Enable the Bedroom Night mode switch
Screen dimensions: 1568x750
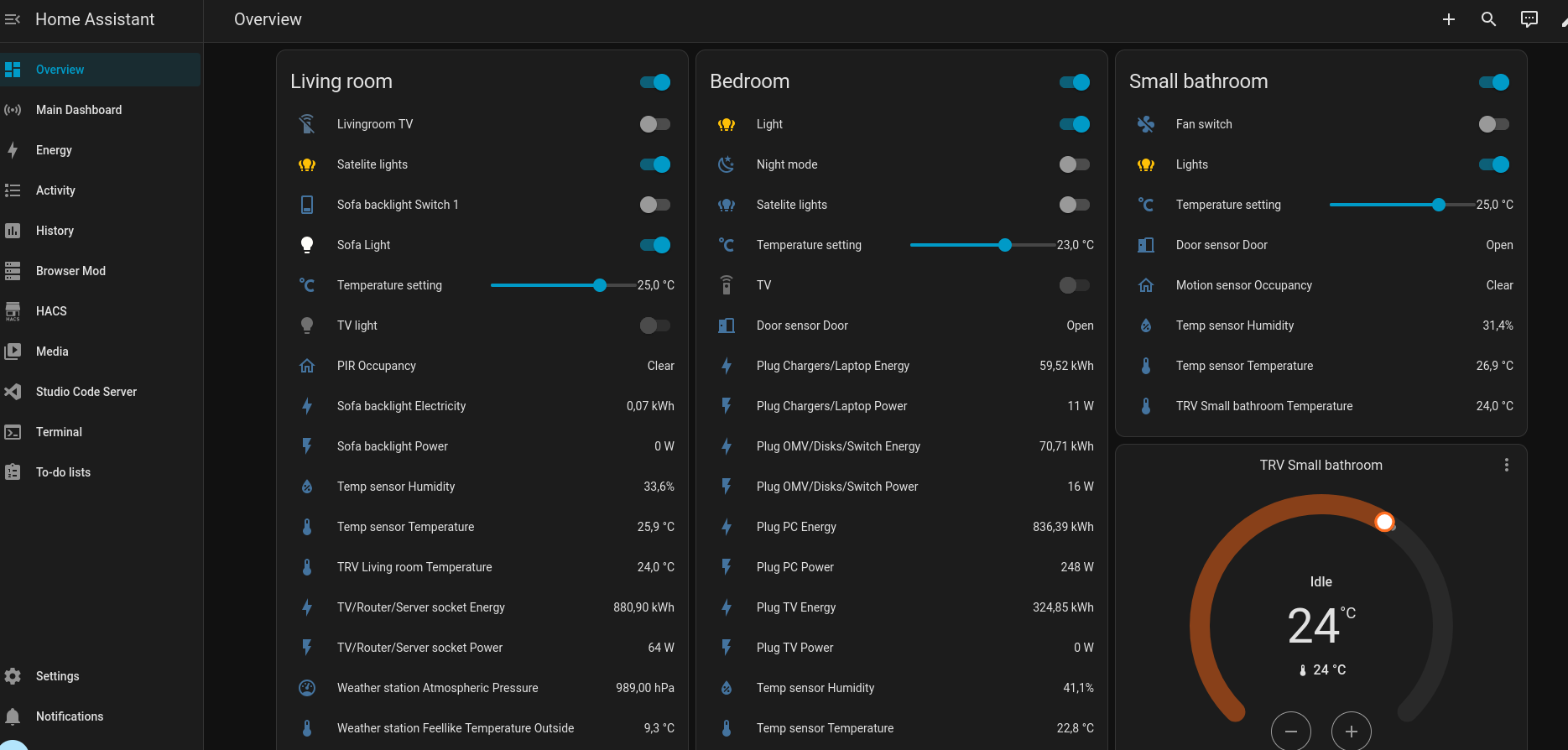point(1074,164)
